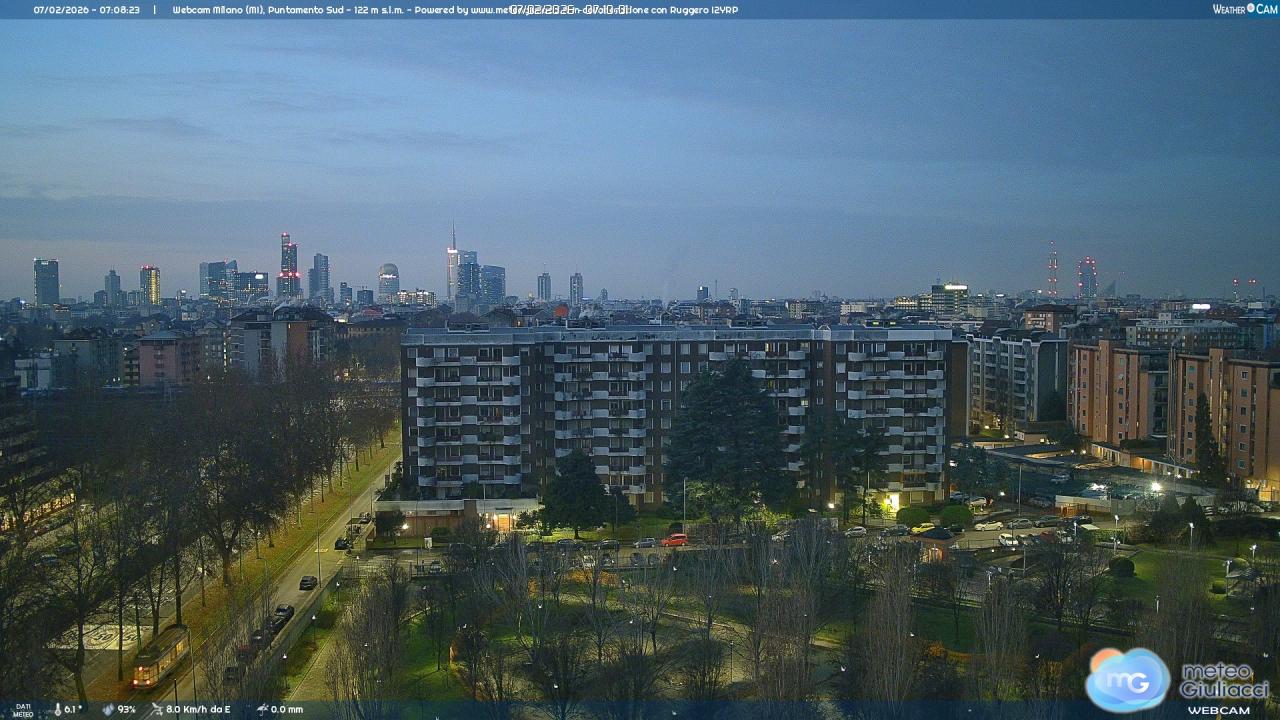
Task: Click the humidity droplet icon
Action: pos(107,710)
